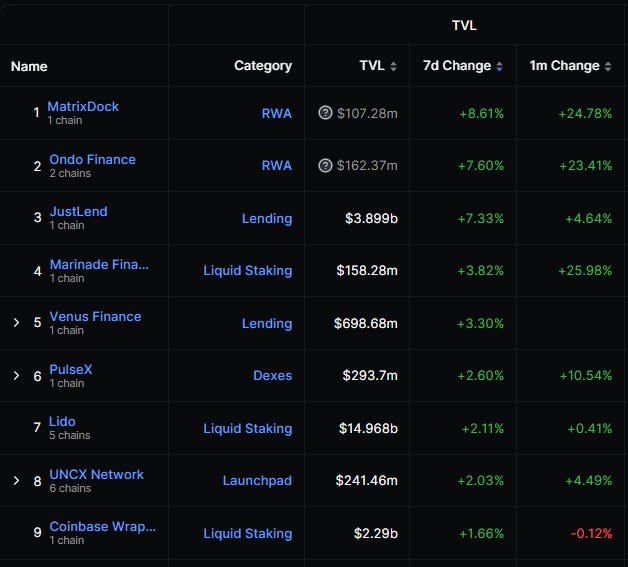628x567 pixels.
Task: Click the +8.61% 7d change value
Action: pos(481,114)
